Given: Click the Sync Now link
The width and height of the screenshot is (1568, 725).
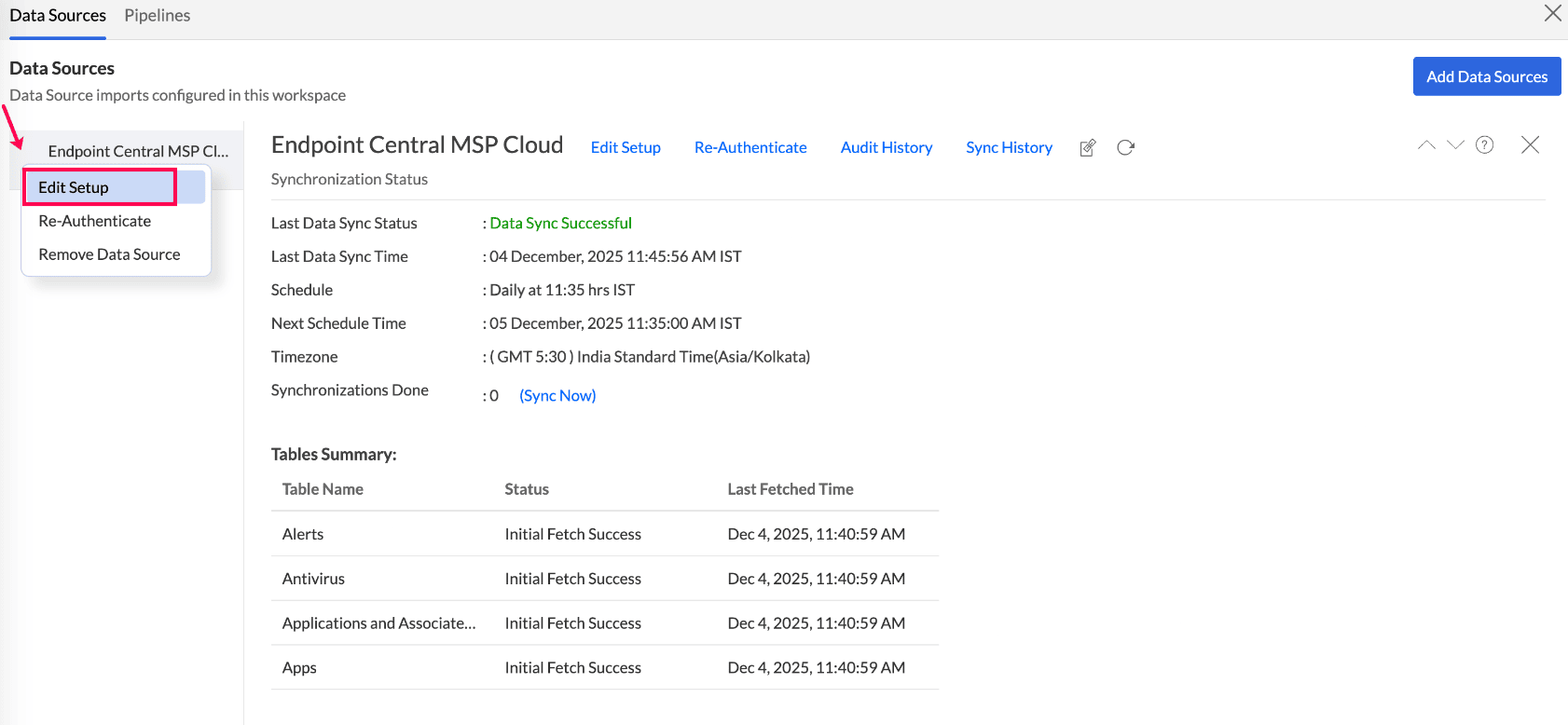Looking at the screenshot, I should pyautogui.click(x=557, y=395).
